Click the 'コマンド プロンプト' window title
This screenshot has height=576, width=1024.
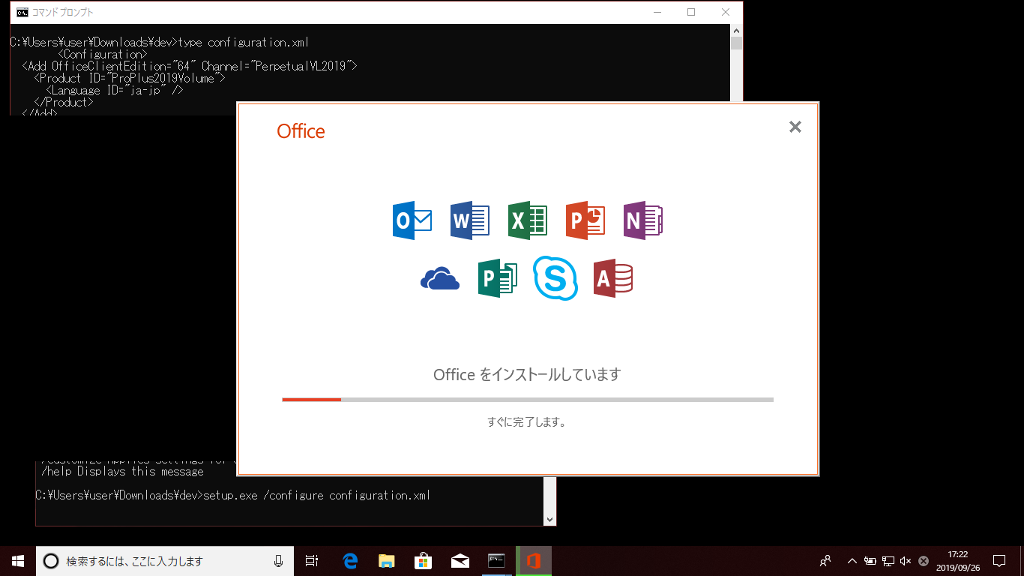(x=63, y=12)
